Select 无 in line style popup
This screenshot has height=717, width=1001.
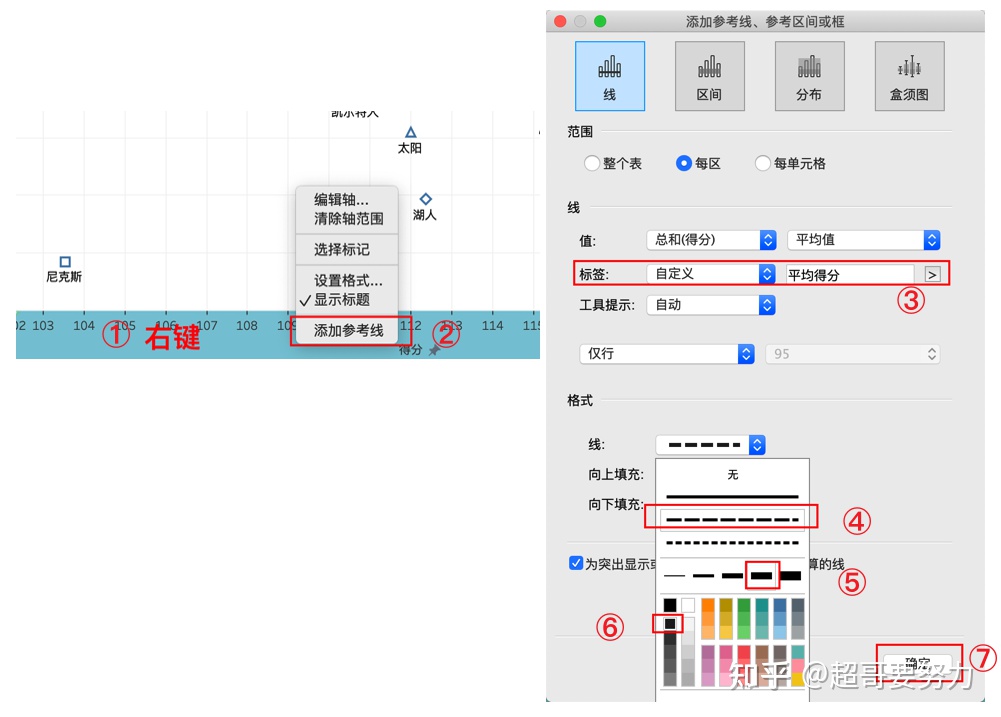pyautogui.click(x=732, y=474)
